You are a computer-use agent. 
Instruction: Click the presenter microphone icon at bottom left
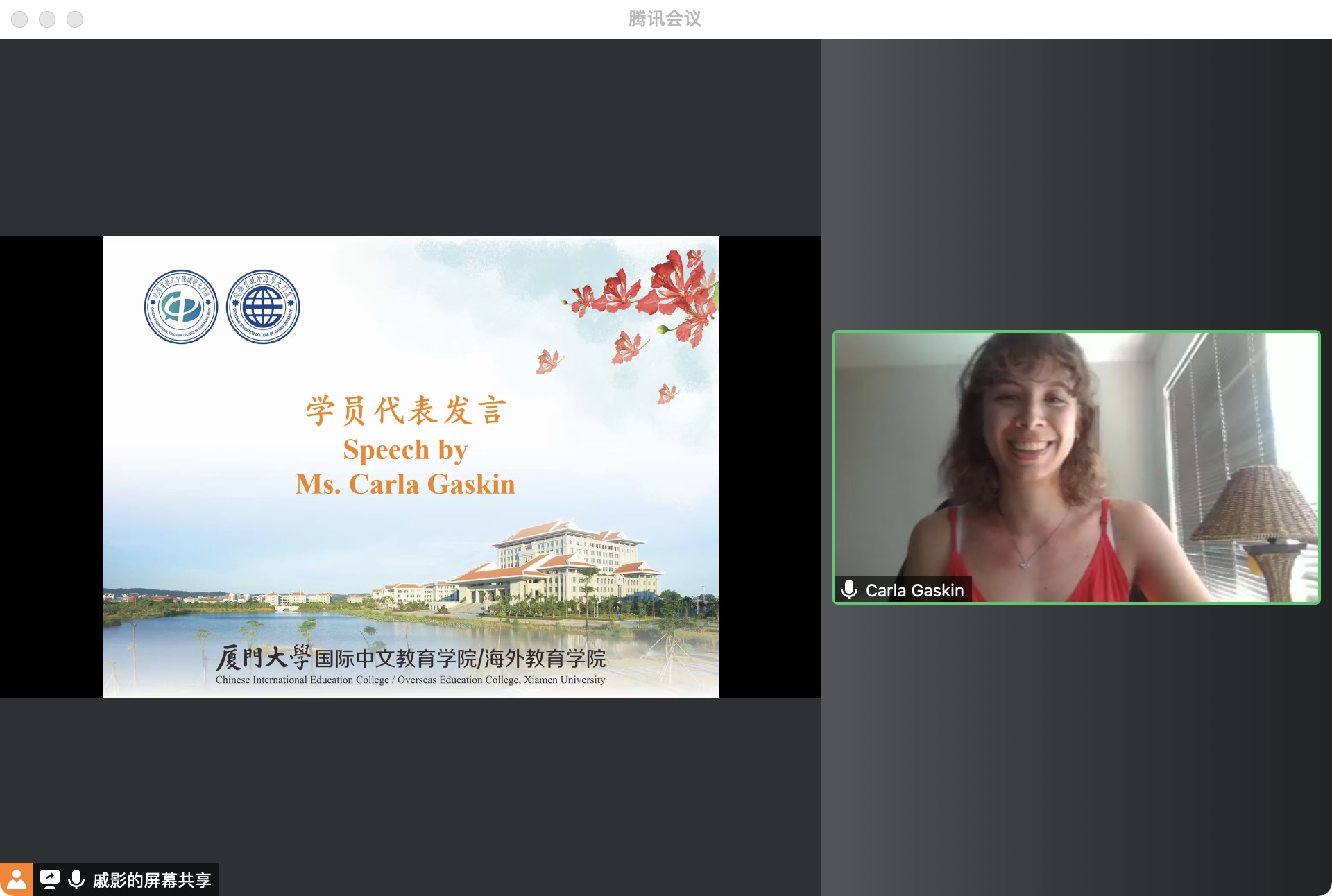(x=76, y=879)
